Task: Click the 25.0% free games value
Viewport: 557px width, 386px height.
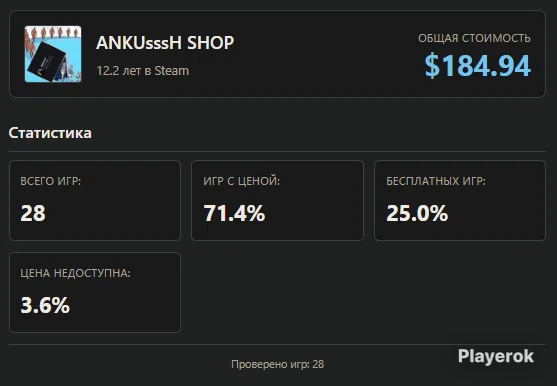Action: tap(417, 213)
